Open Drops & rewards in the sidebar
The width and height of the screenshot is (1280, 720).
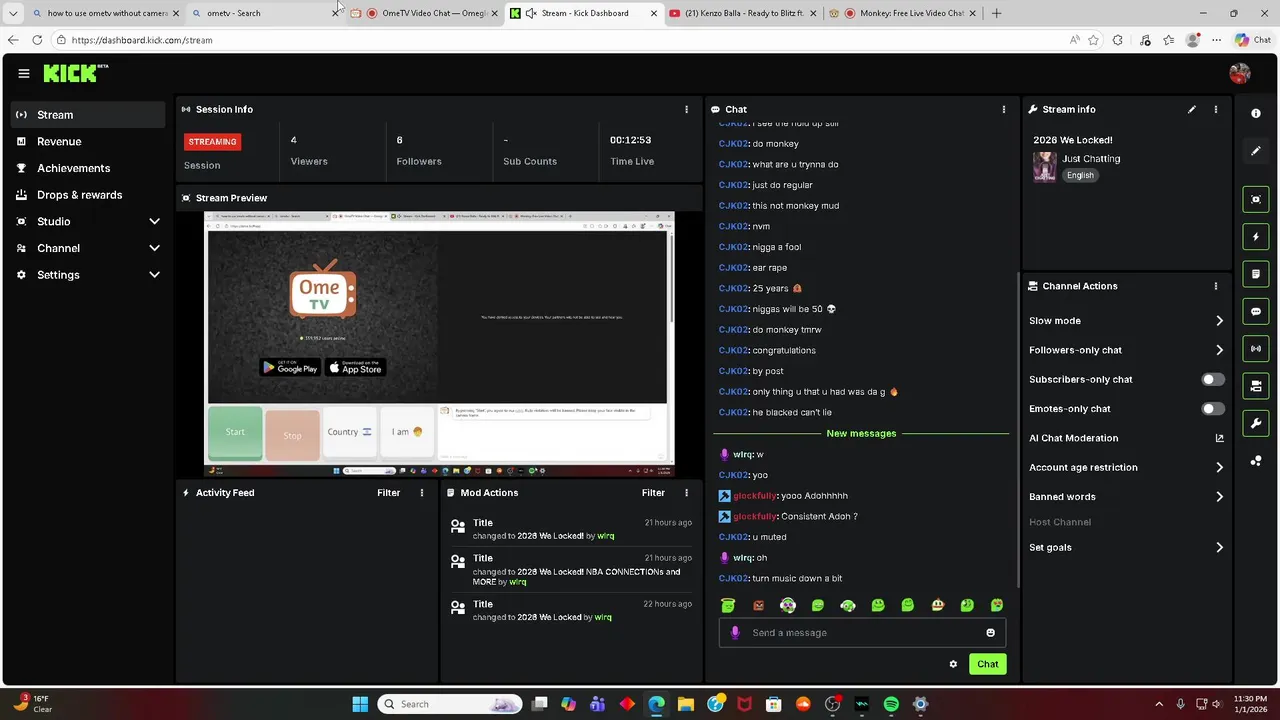88,195
